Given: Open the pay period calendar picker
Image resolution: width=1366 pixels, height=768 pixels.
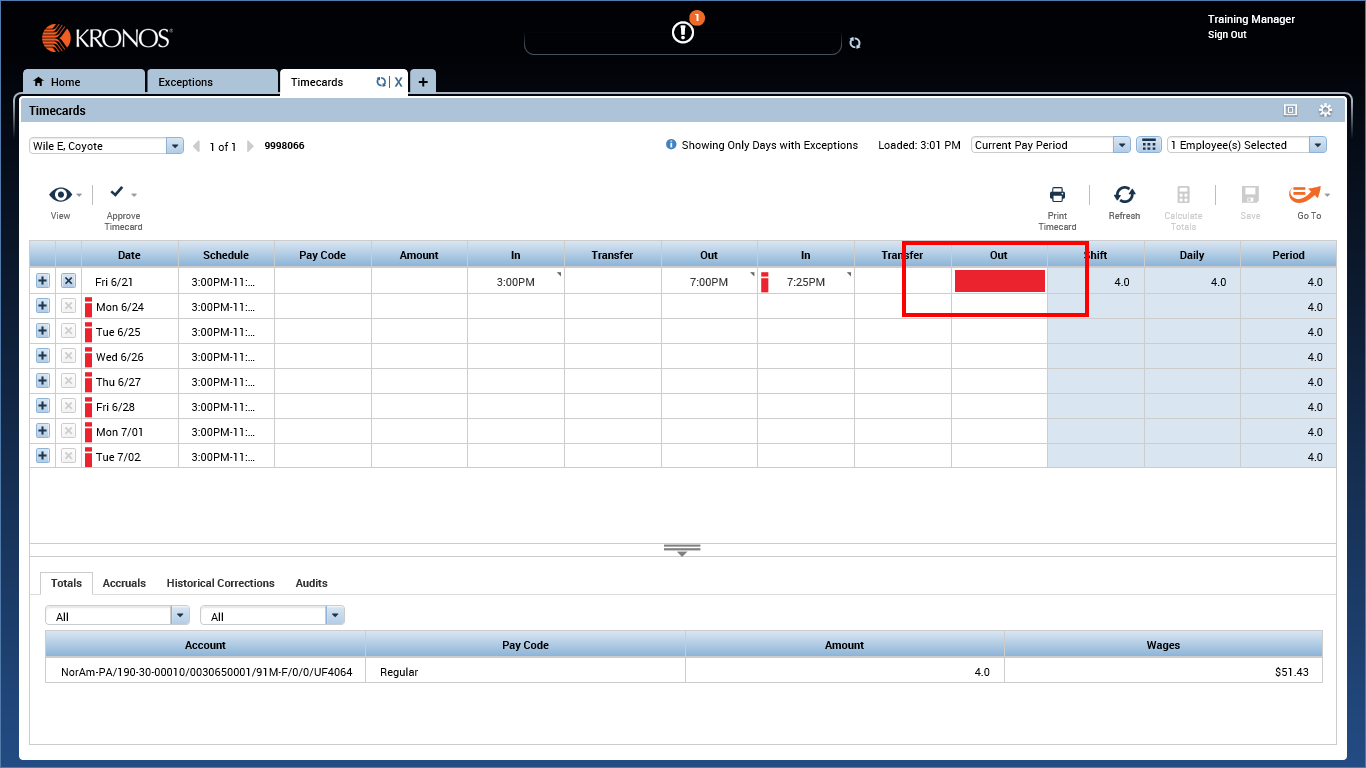Looking at the screenshot, I should [x=1148, y=144].
